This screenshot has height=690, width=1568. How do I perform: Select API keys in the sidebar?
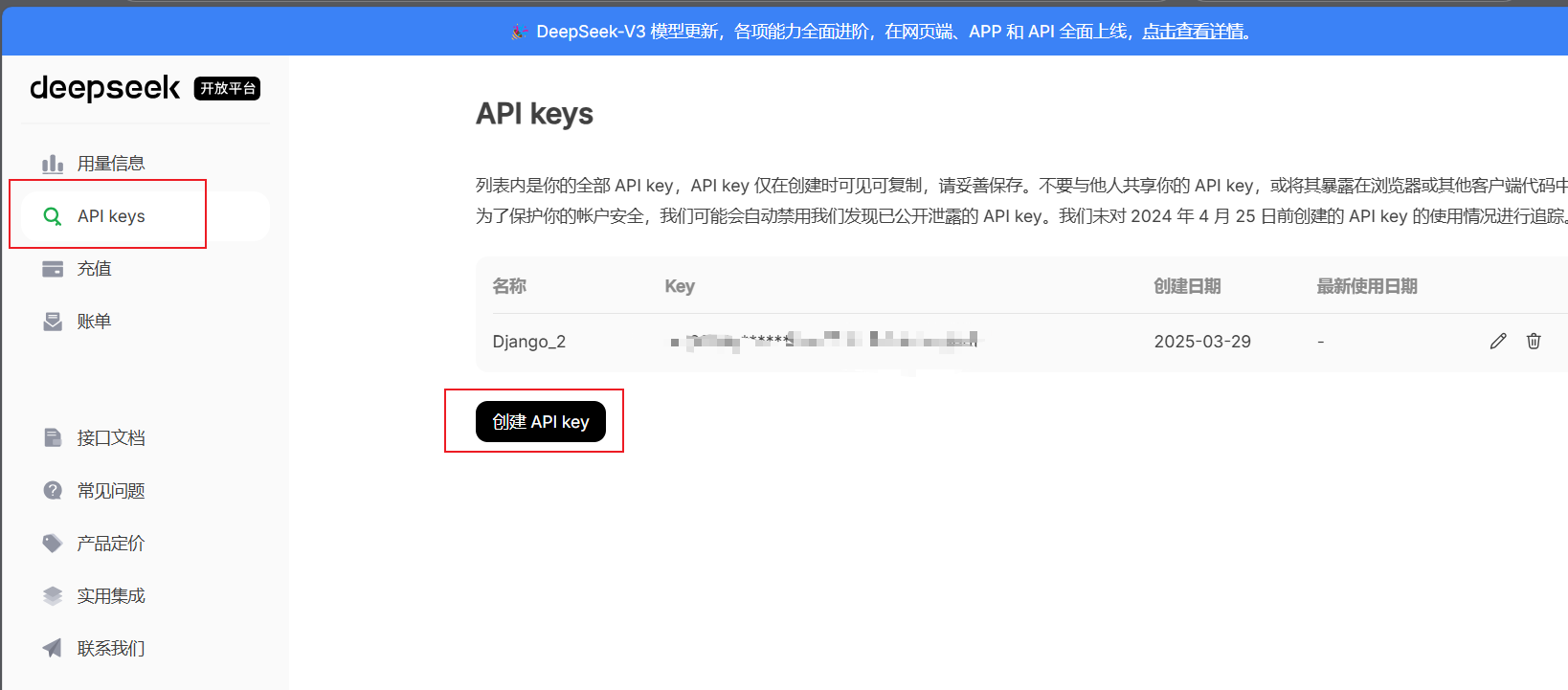coord(144,216)
